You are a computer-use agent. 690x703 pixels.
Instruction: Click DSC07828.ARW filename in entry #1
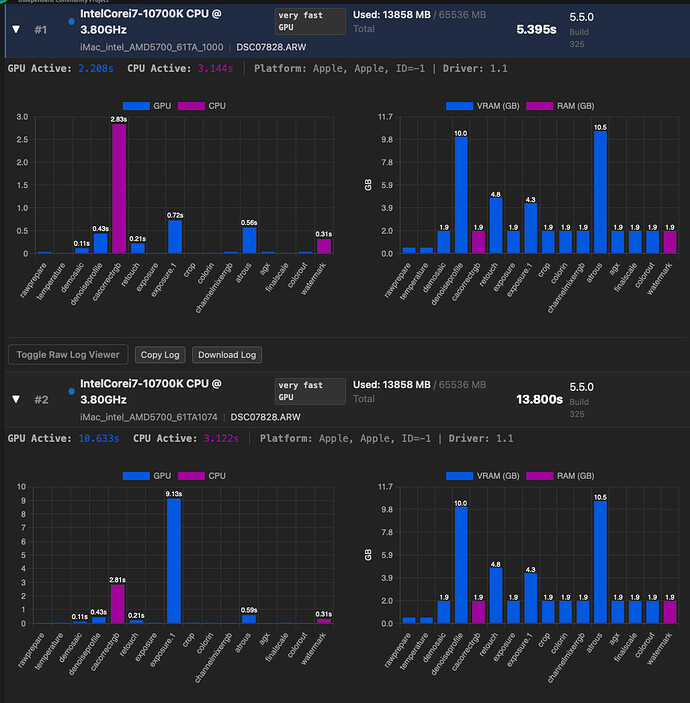(x=271, y=47)
